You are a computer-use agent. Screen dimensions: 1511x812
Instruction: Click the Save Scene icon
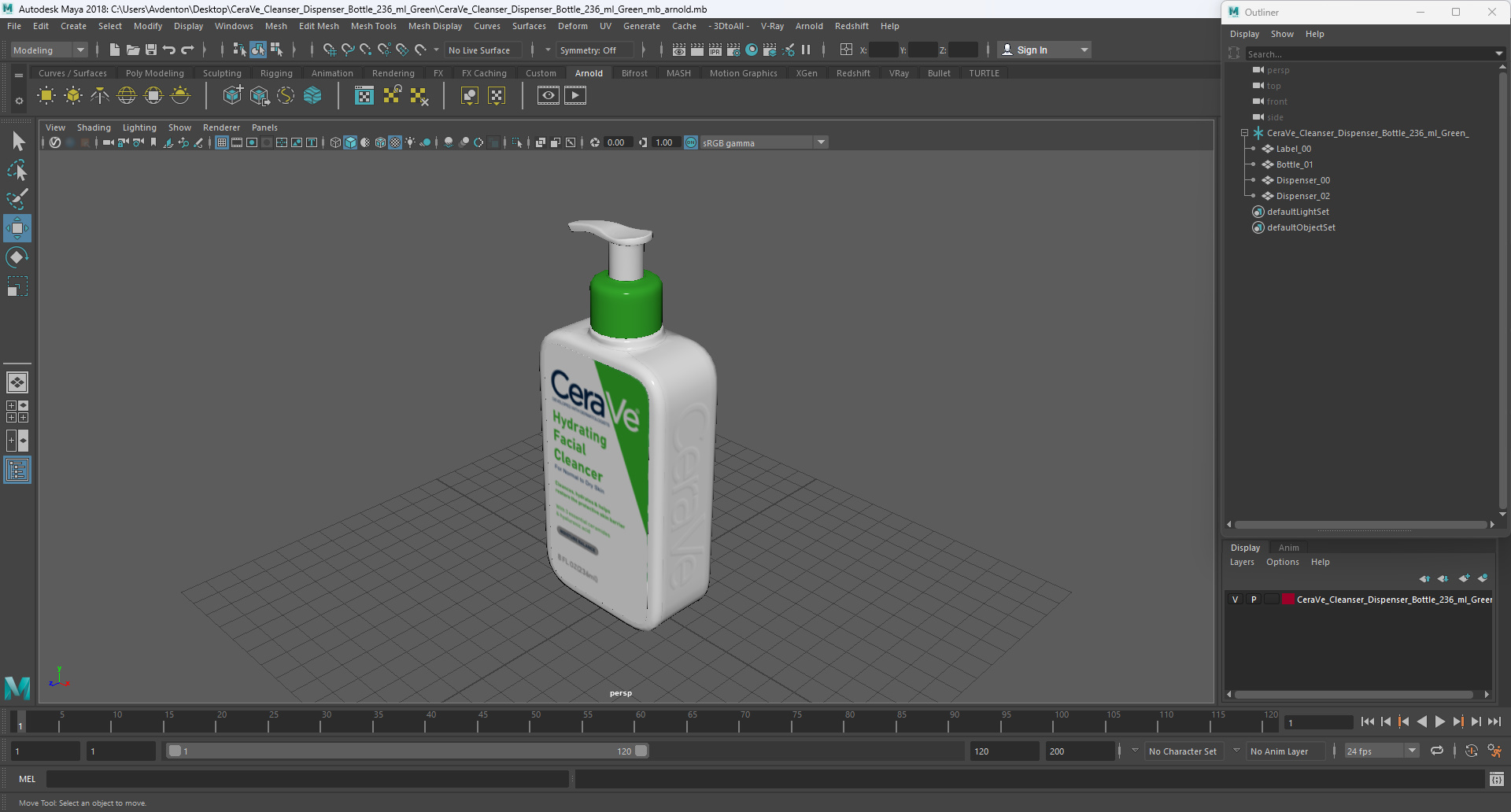pos(150,50)
